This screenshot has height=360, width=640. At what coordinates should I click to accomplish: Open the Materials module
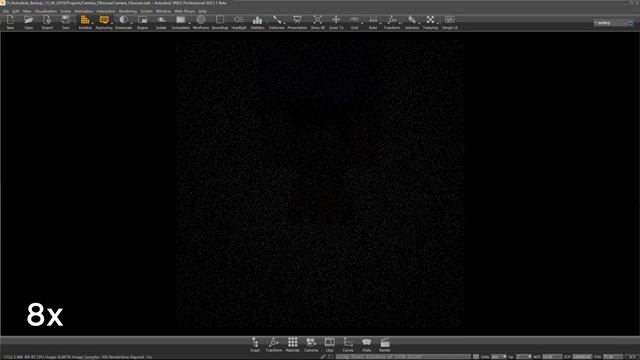293,344
